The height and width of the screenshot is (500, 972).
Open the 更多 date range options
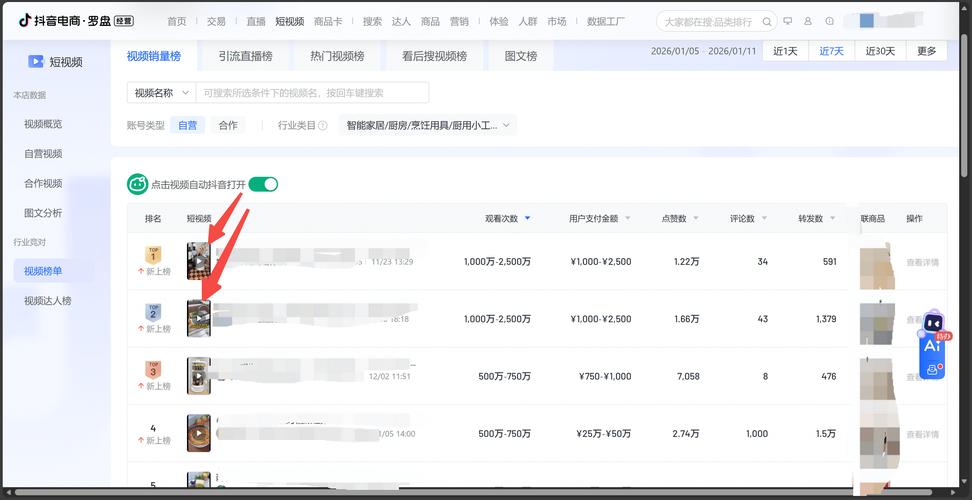[926, 51]
